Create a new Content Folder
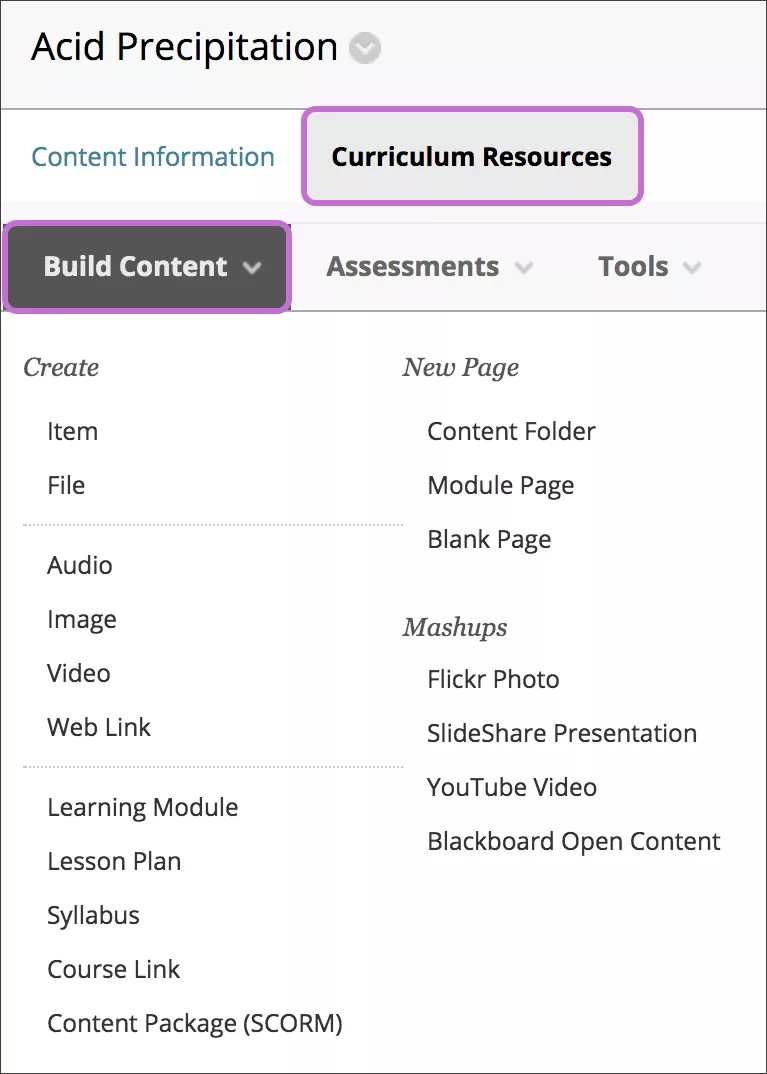This screenshot has height=1074, width=767. (x=511, y=432)
